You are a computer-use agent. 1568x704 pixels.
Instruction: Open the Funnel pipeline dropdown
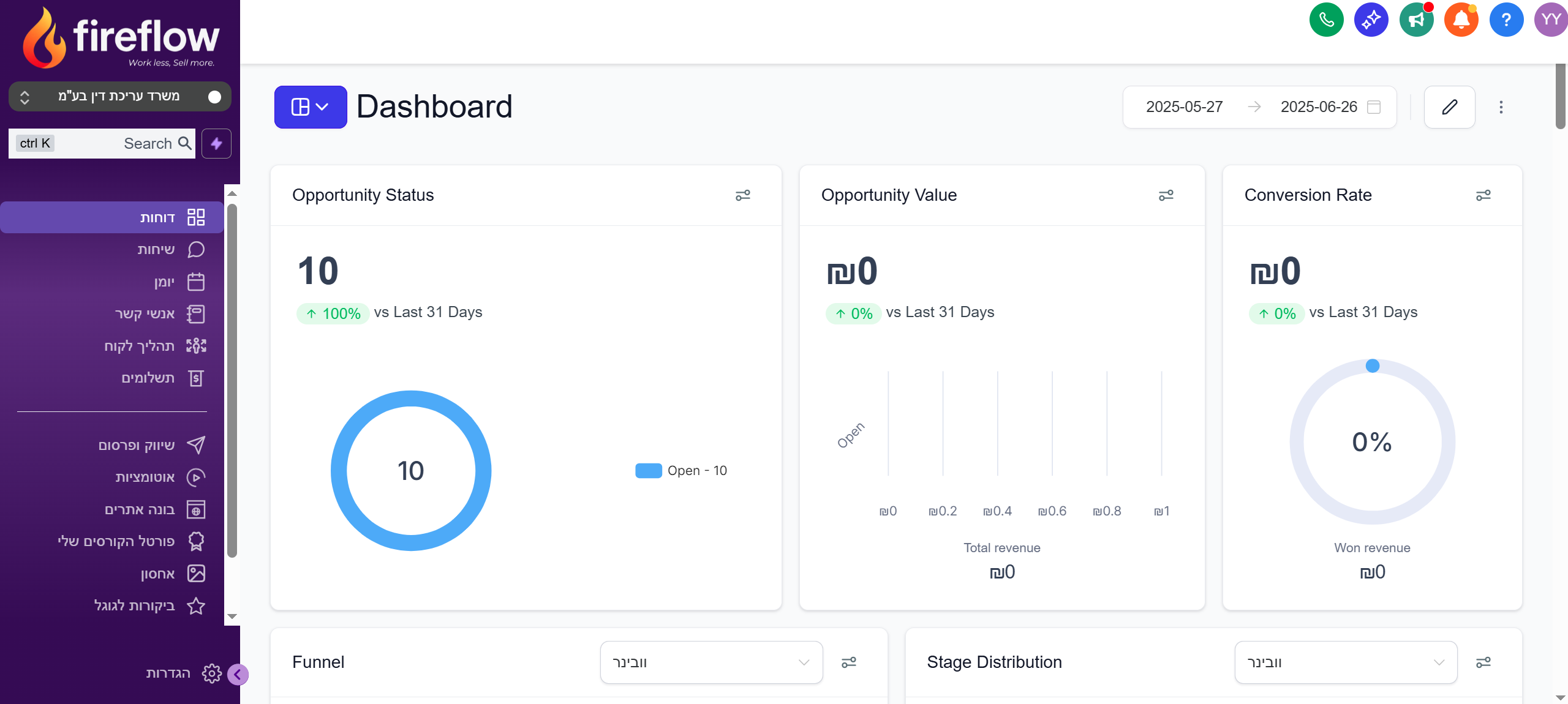[x=711, y=662]
